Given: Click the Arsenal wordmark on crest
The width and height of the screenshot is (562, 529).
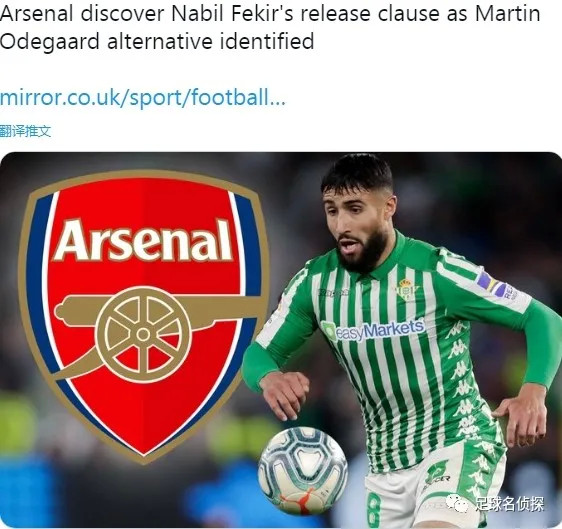Looking at the screenshot, I should pos(143,240).
